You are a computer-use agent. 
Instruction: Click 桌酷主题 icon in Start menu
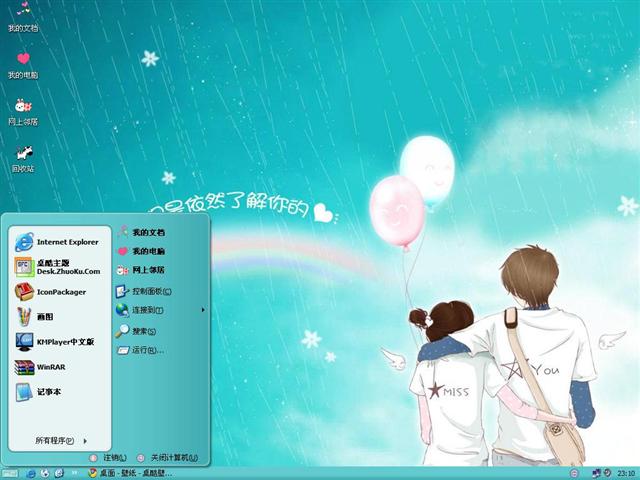[x=24, y=267]
